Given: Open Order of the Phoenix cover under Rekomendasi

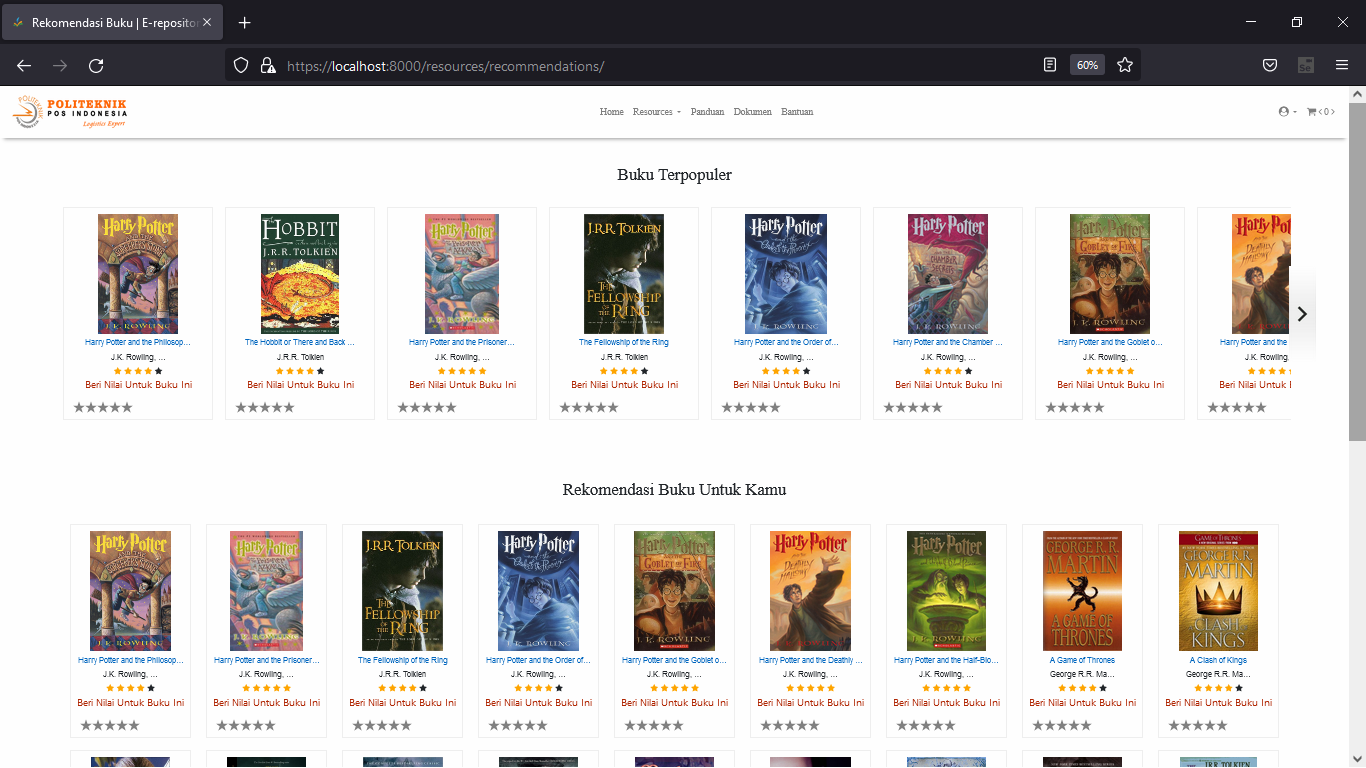Looking at the screenshot, I should click(x=539, y=591).
